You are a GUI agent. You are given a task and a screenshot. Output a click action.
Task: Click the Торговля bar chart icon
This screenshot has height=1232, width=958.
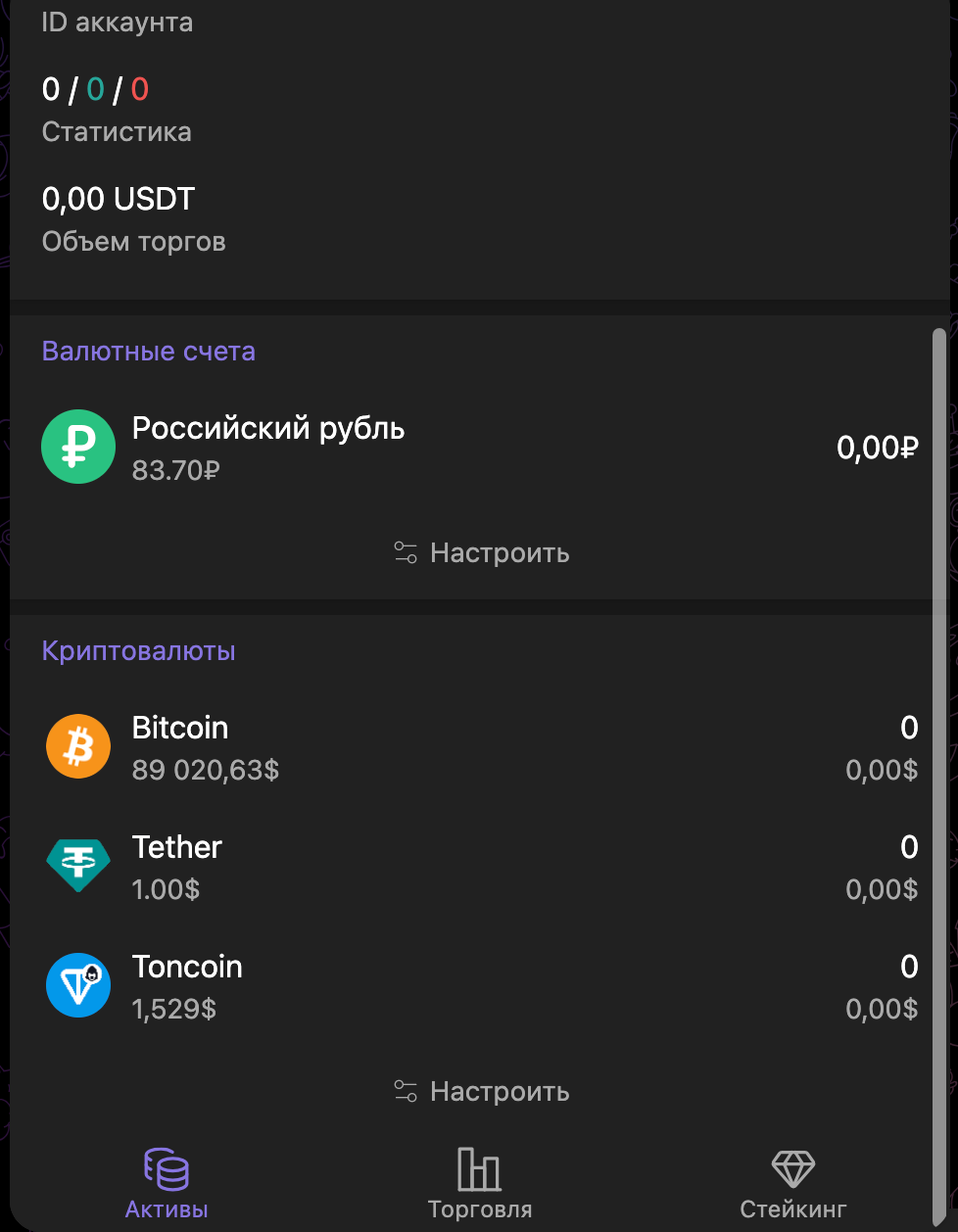click(x=479, y=1168)
